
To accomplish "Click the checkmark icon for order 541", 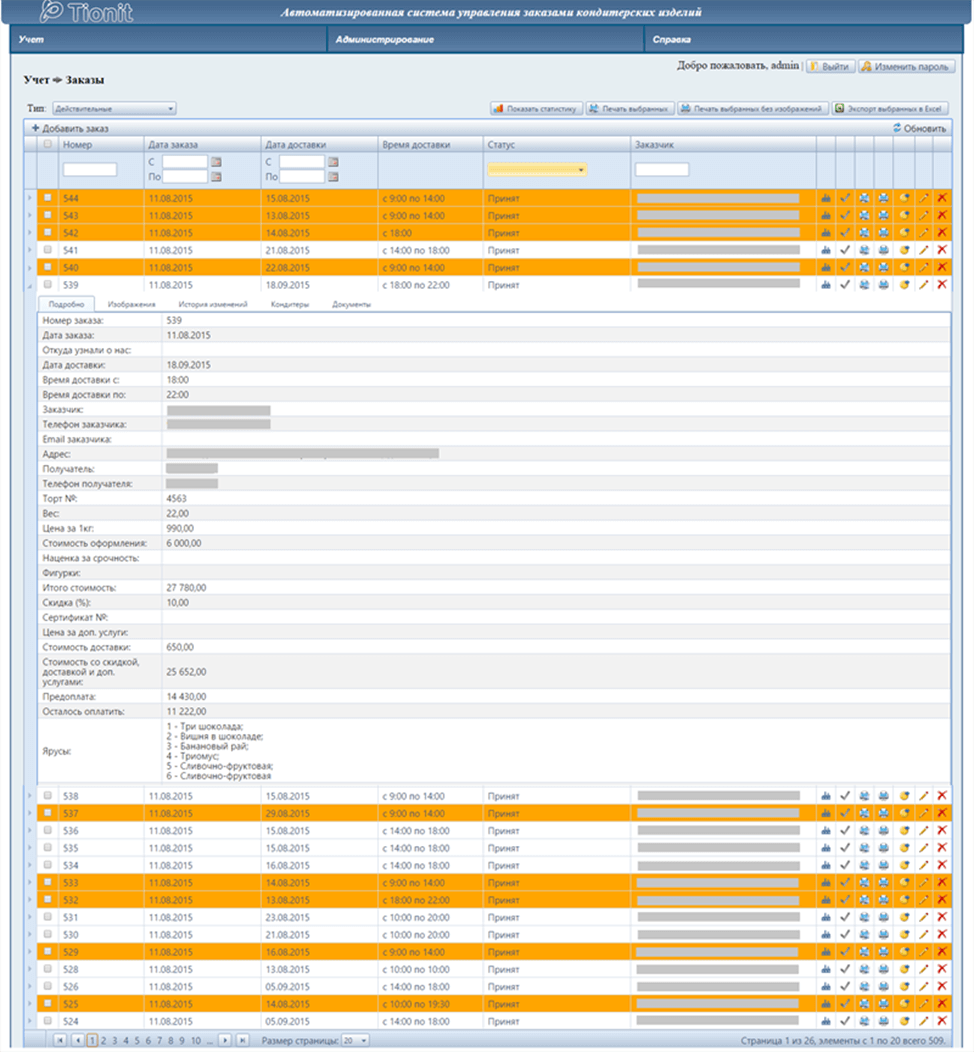I will 845,250.
